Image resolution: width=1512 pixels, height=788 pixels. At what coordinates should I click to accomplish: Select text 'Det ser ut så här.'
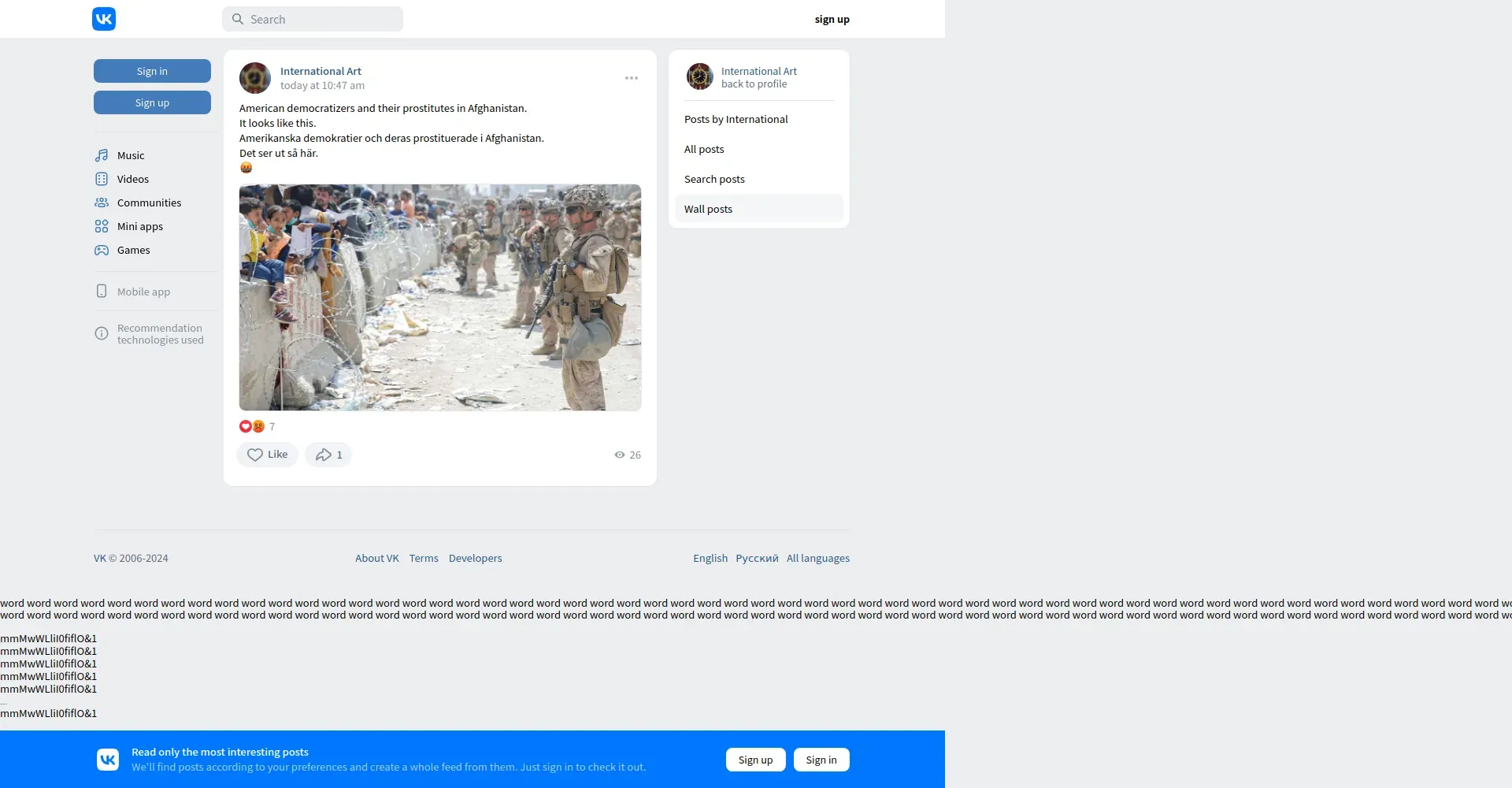pos(279,153)
